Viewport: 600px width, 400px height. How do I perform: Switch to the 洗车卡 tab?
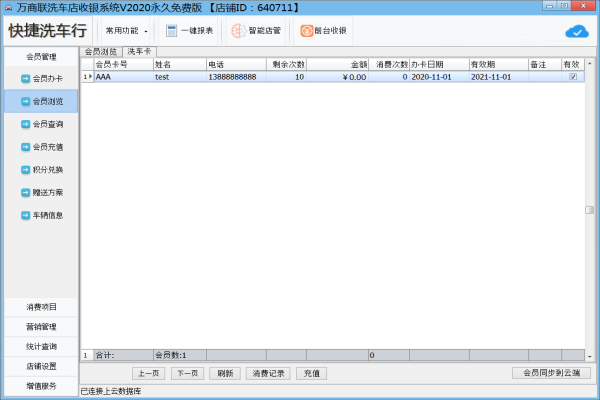[x=139, y=51]
